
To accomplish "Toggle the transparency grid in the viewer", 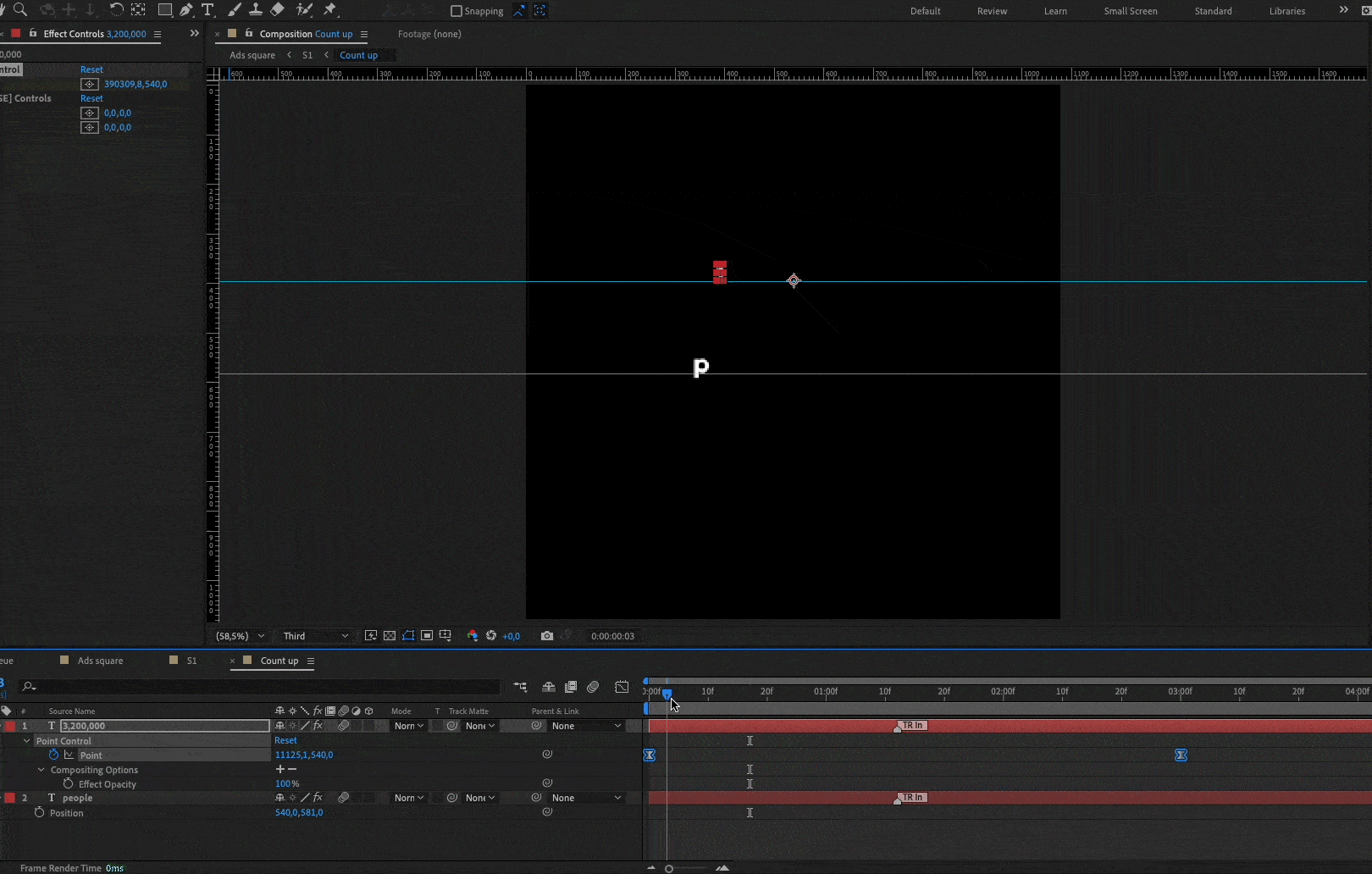I will (390, 636).
